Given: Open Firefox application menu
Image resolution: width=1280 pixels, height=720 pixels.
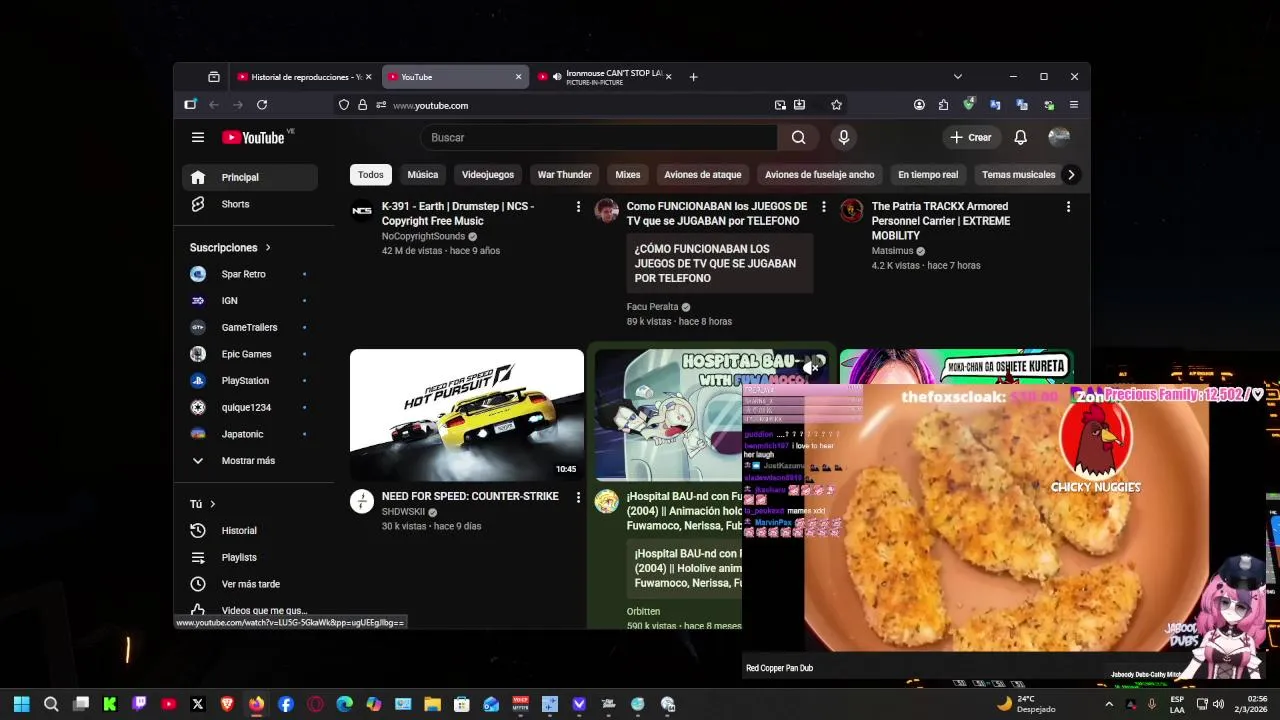Looking at the screenshot, I should (1074, 105).
